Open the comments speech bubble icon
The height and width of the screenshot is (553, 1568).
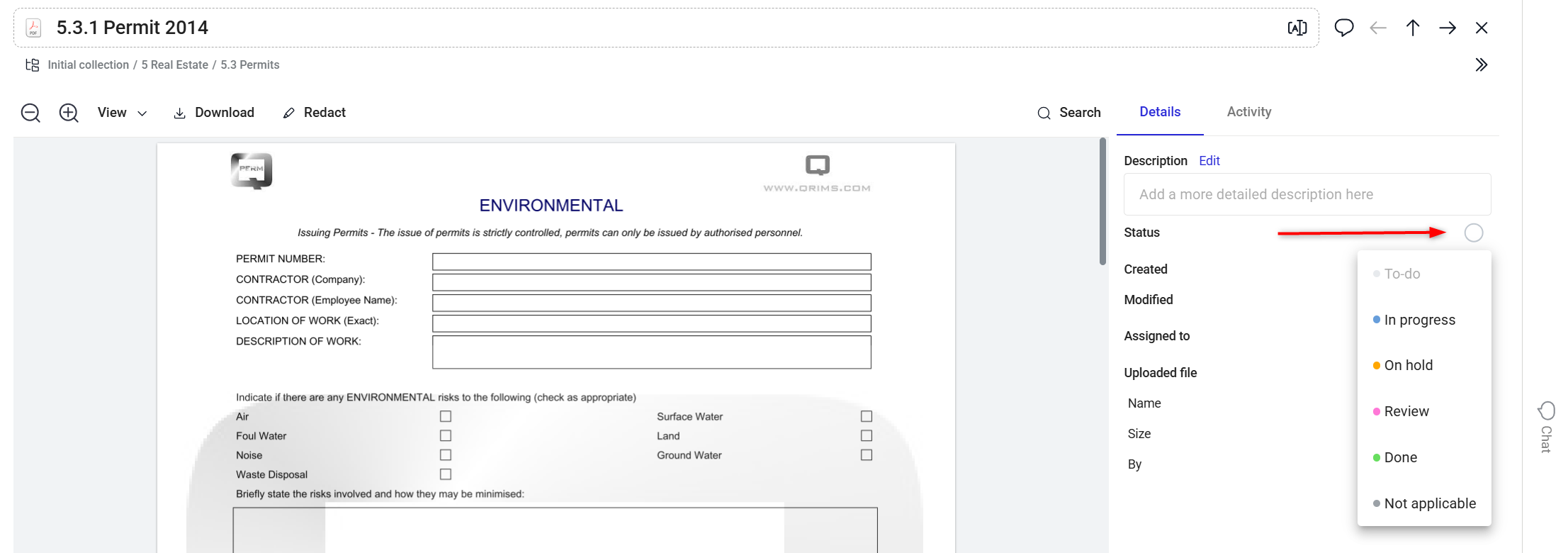point(1343,28)
